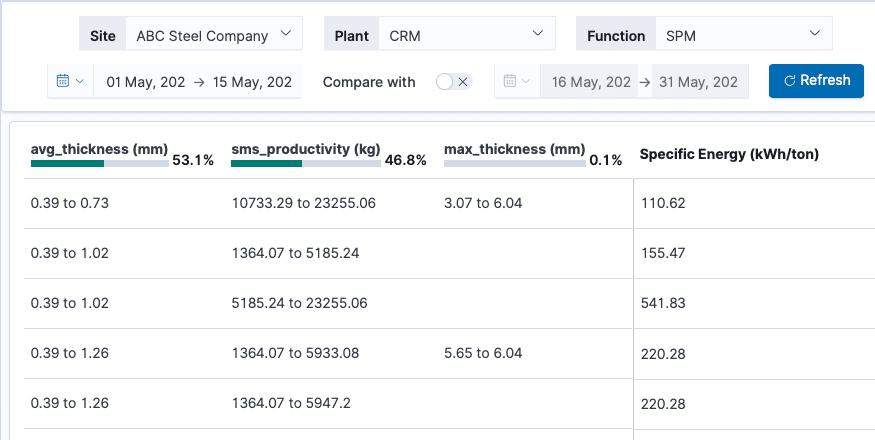Open the calendar quick menu for primary dates
The width and height of the screenshot is (875, 440).
70,81
